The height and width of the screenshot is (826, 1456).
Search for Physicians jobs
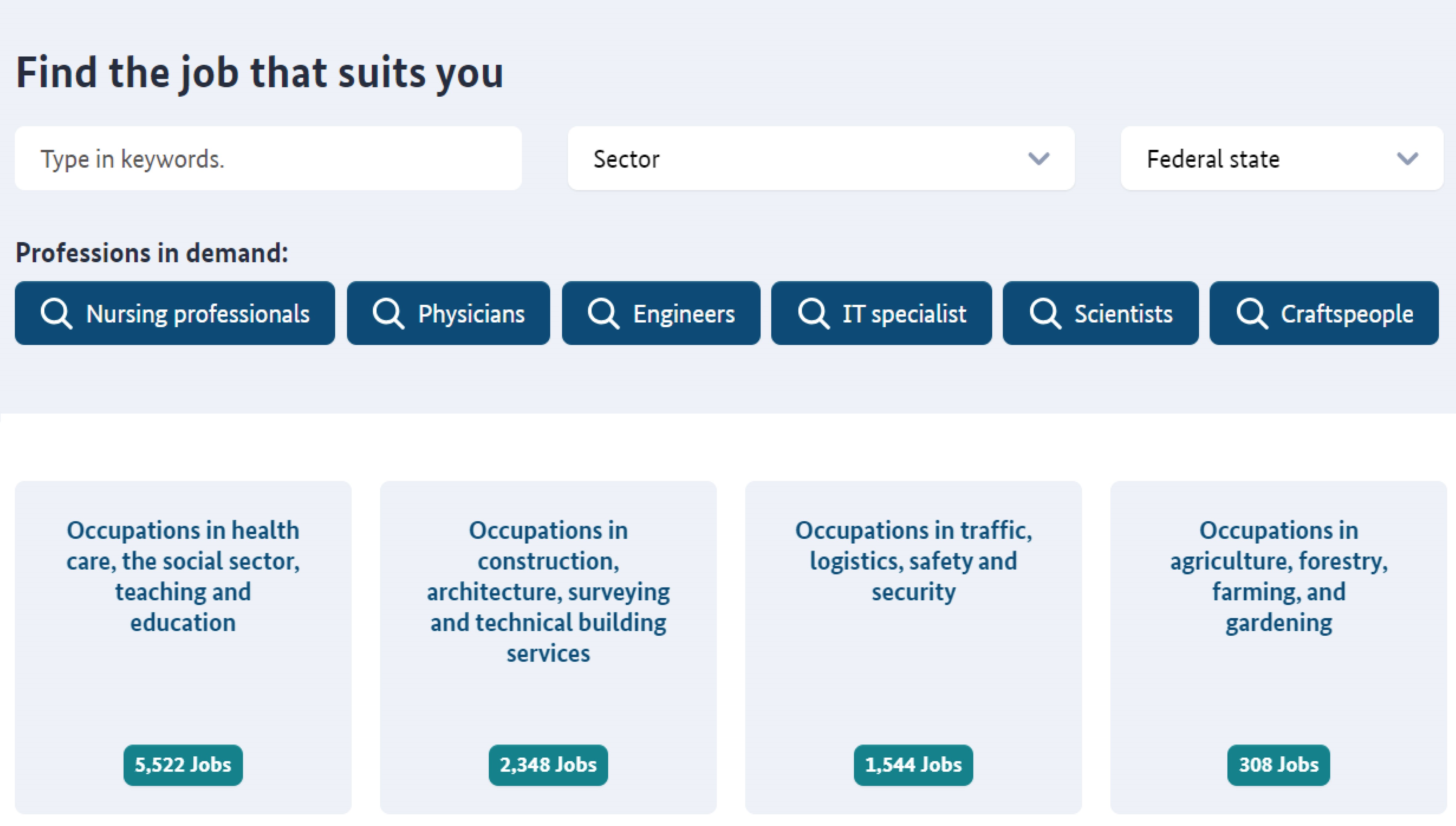click(x=448, y=313)
